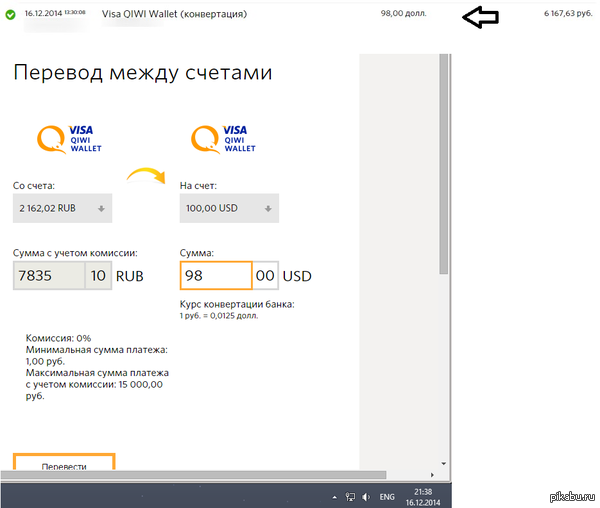Click the USD amount field showing 98
Image resolution: width=600 pixels, height=508 pixels.
click(216, 275)
